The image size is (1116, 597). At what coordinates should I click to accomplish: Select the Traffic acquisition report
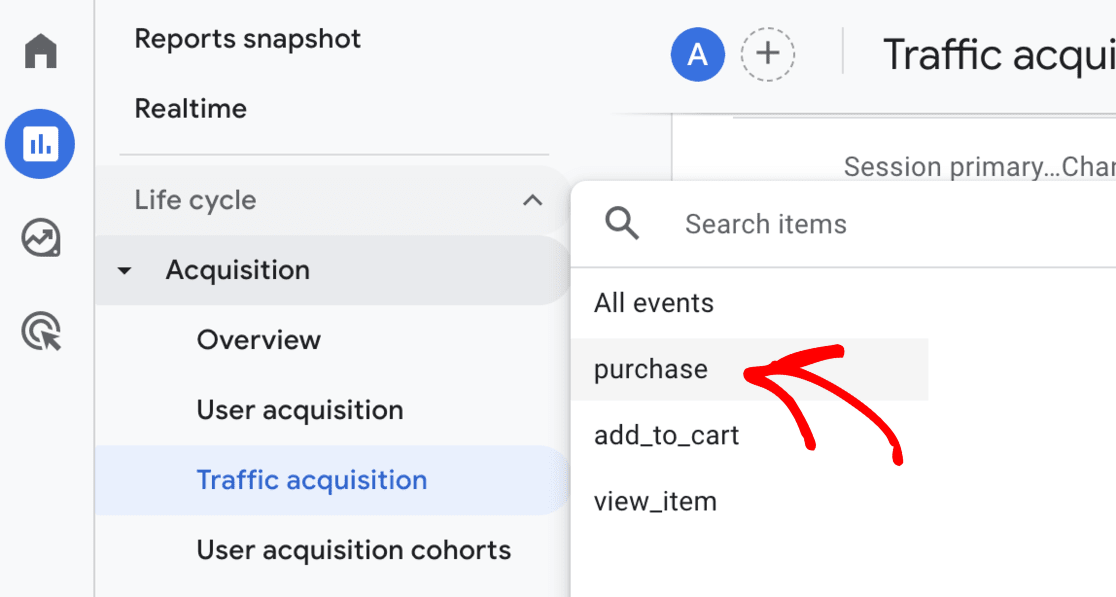point(312,480)
